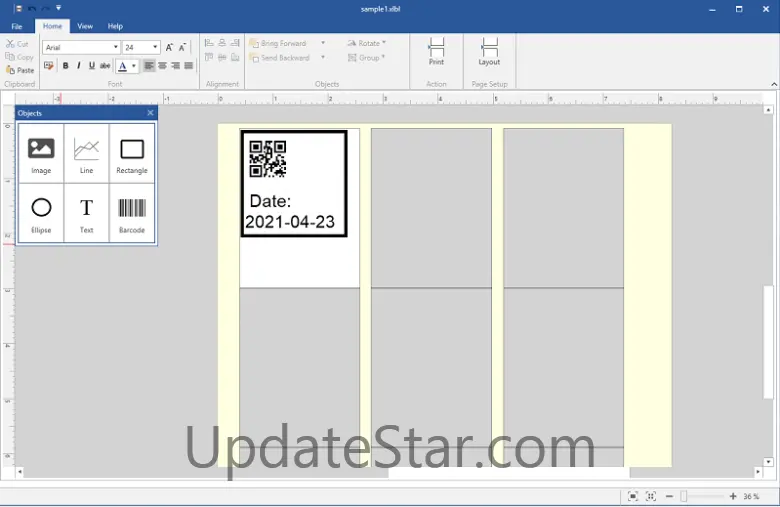Collapse the ribbon with the chevron
Image resolution: width=780 pixels, height=507 pixels.
(774, 84)
